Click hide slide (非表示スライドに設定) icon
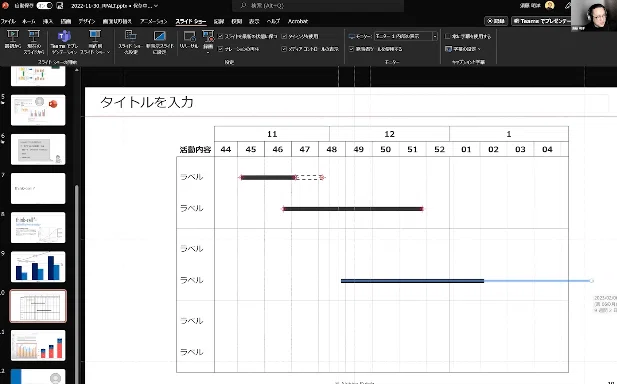This screenshot has width=617, height=384. coord(159,36)
